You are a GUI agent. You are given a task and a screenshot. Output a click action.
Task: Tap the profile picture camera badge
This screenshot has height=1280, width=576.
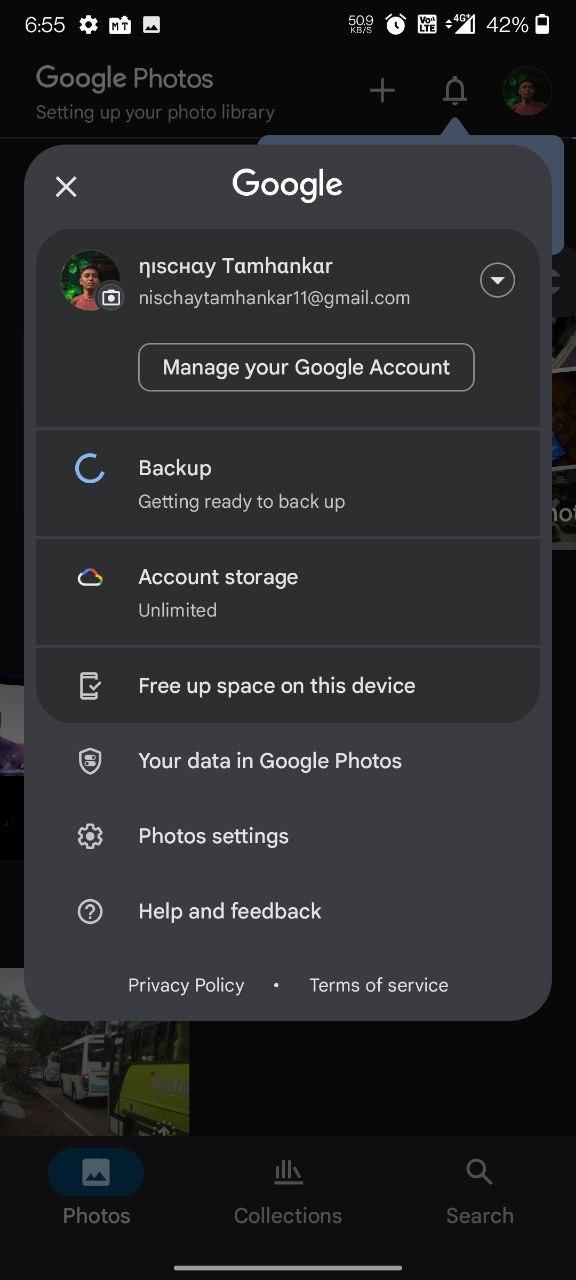point(111,297)
